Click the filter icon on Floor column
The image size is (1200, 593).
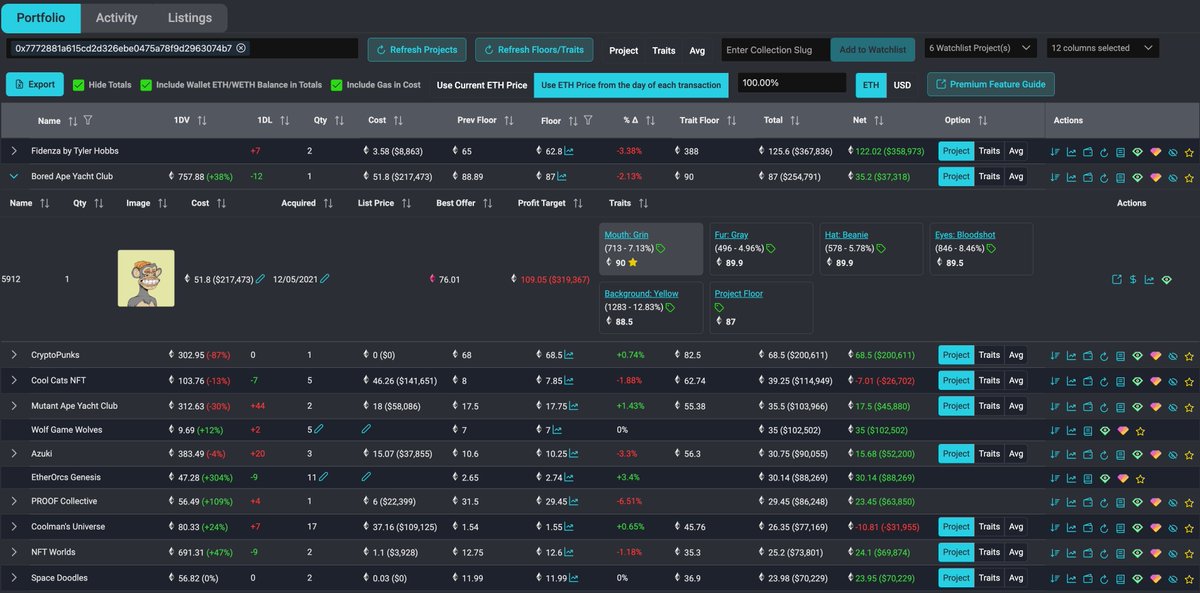589,121
